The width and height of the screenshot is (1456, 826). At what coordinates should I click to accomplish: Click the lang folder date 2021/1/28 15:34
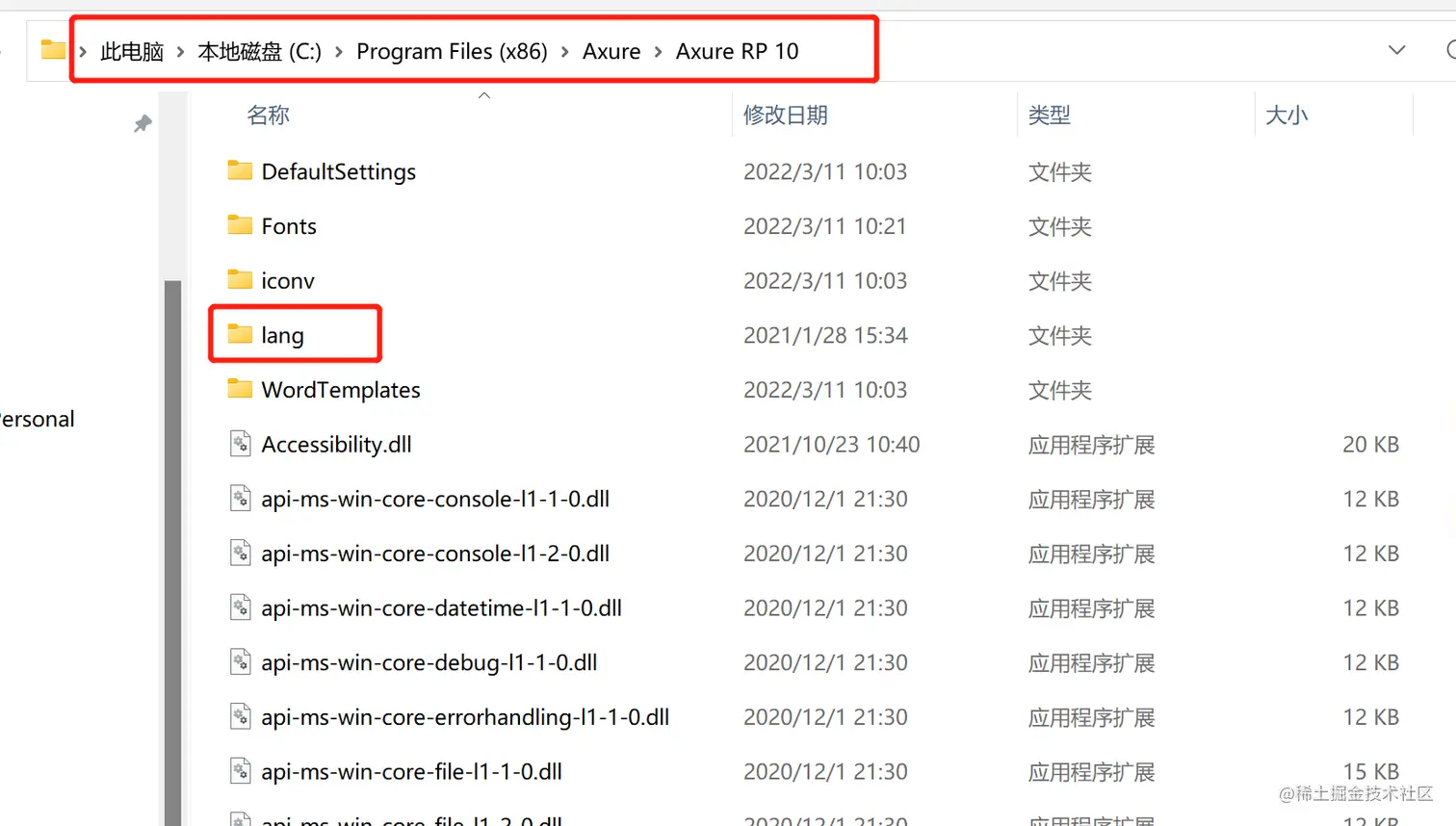(825, 336)
